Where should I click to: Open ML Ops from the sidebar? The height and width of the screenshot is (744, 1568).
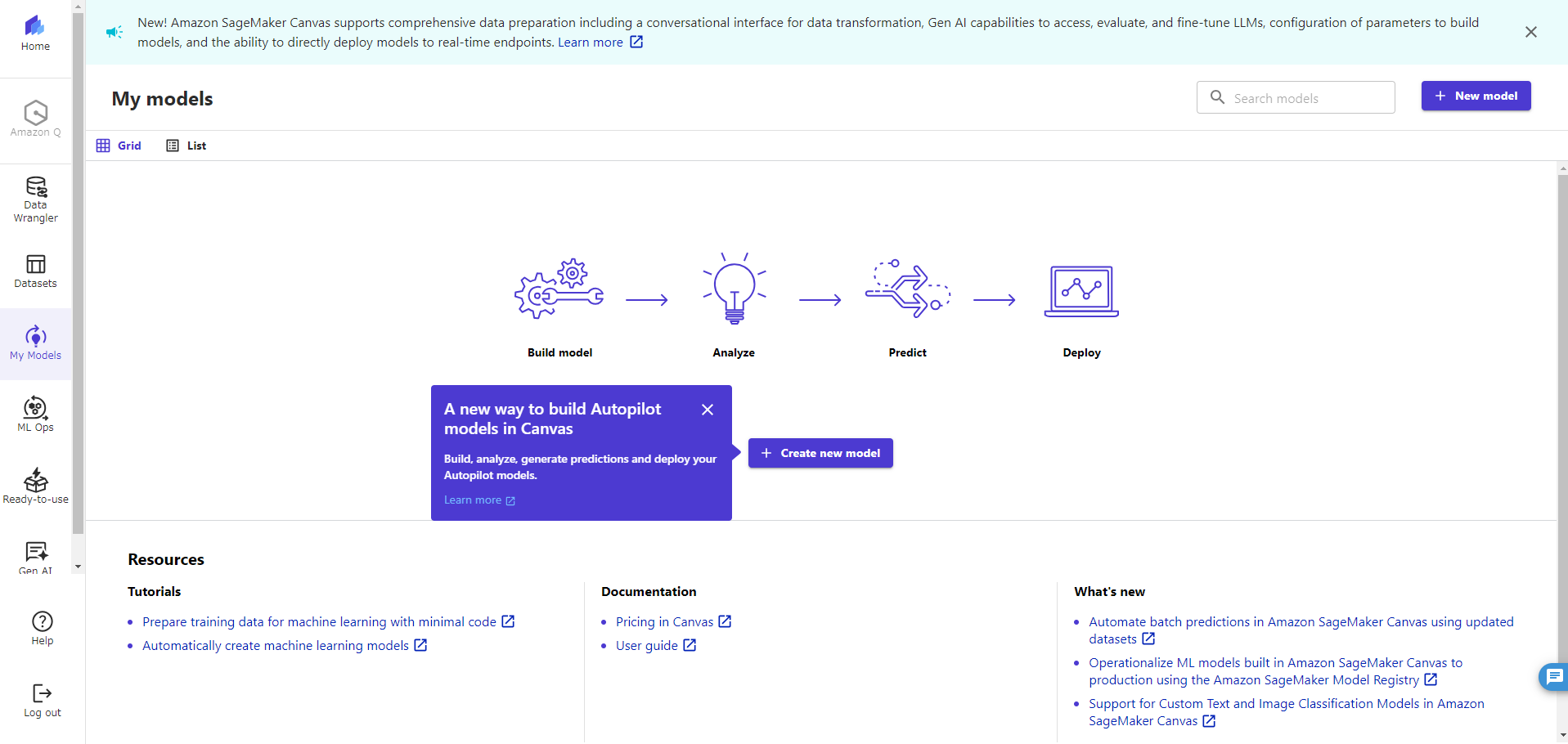[x=35, y=415]
